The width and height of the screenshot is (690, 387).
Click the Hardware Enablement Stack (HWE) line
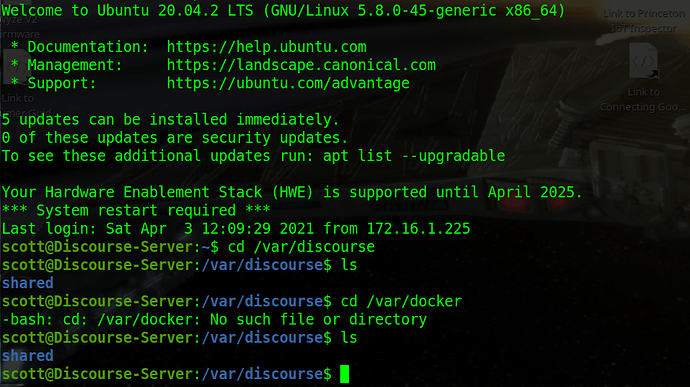(292, 192)
